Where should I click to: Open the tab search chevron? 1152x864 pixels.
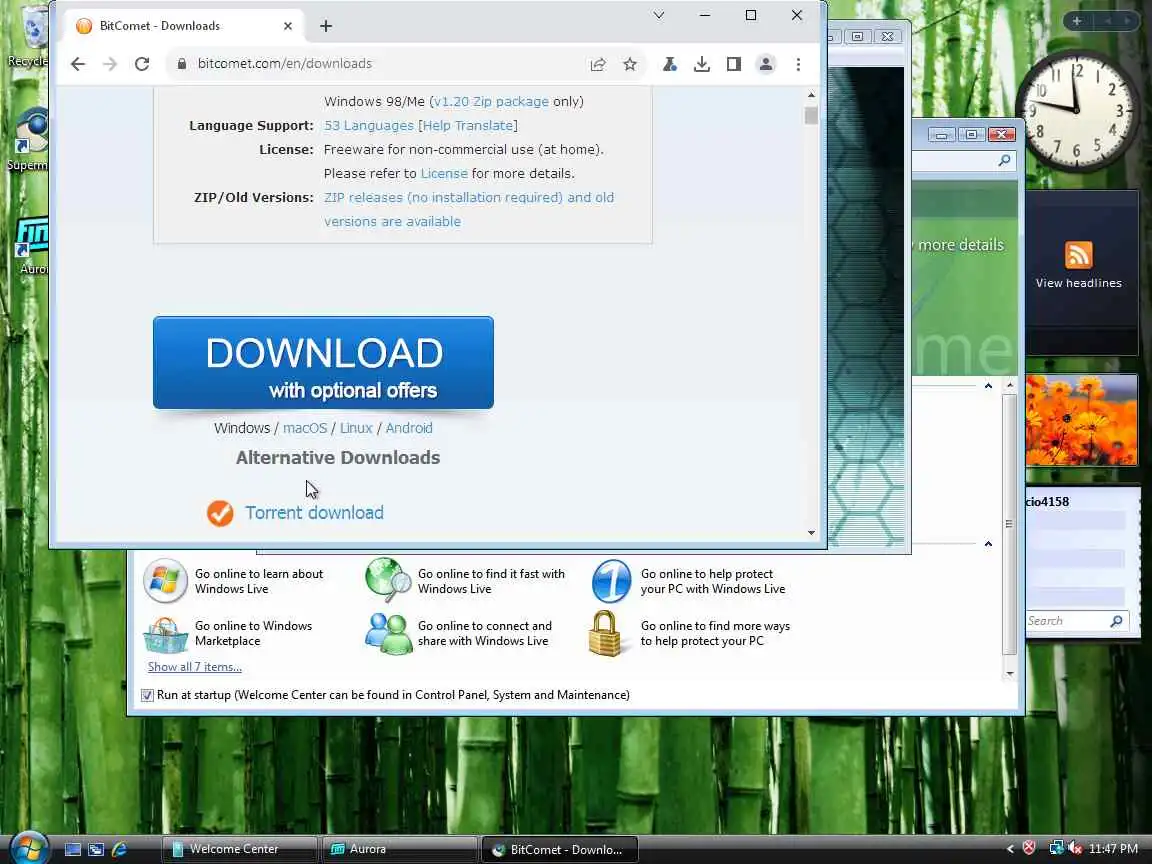pyautogui.click(x=659, y=15)
